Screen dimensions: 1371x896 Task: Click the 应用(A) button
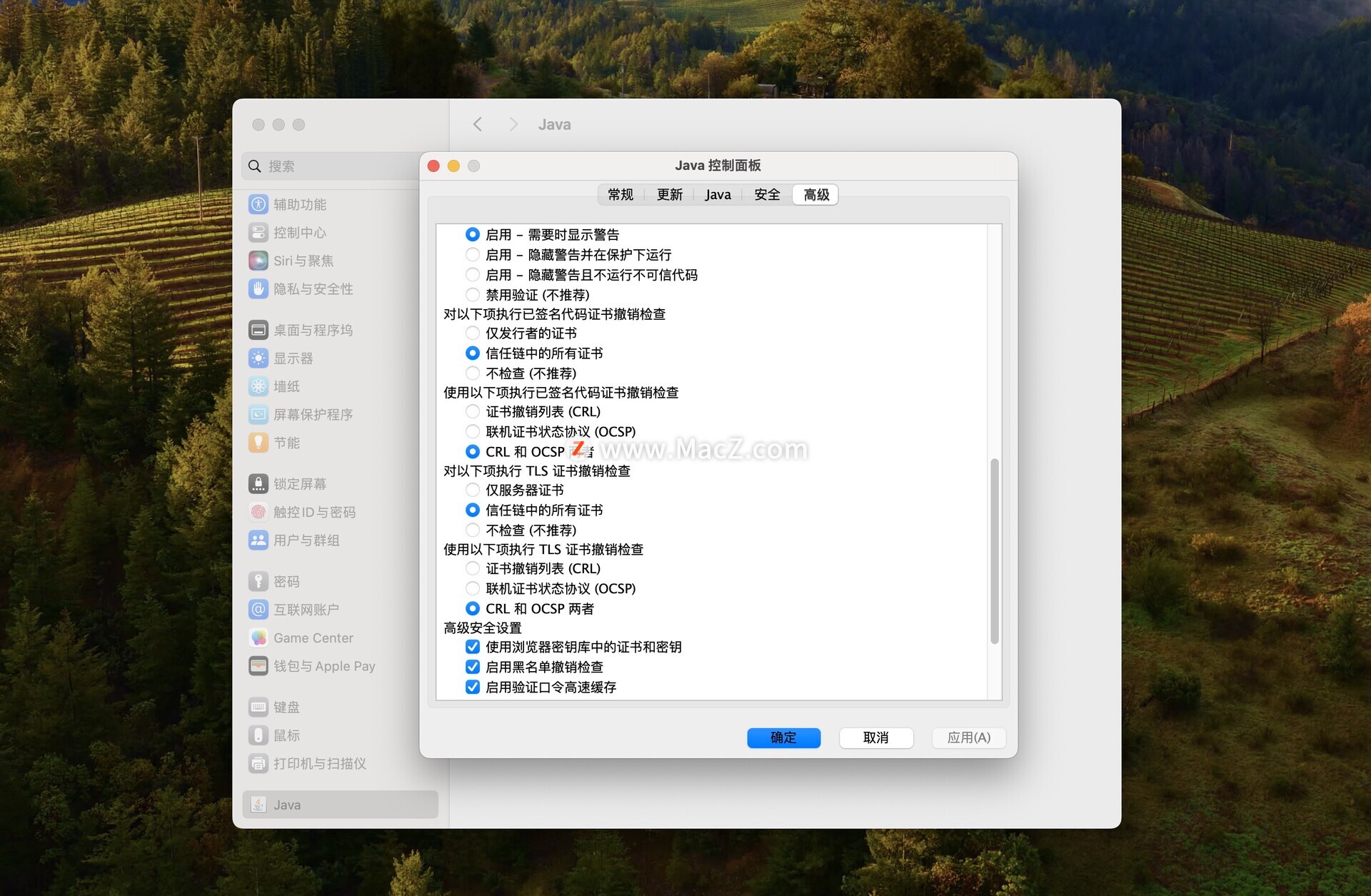point(969,738)
